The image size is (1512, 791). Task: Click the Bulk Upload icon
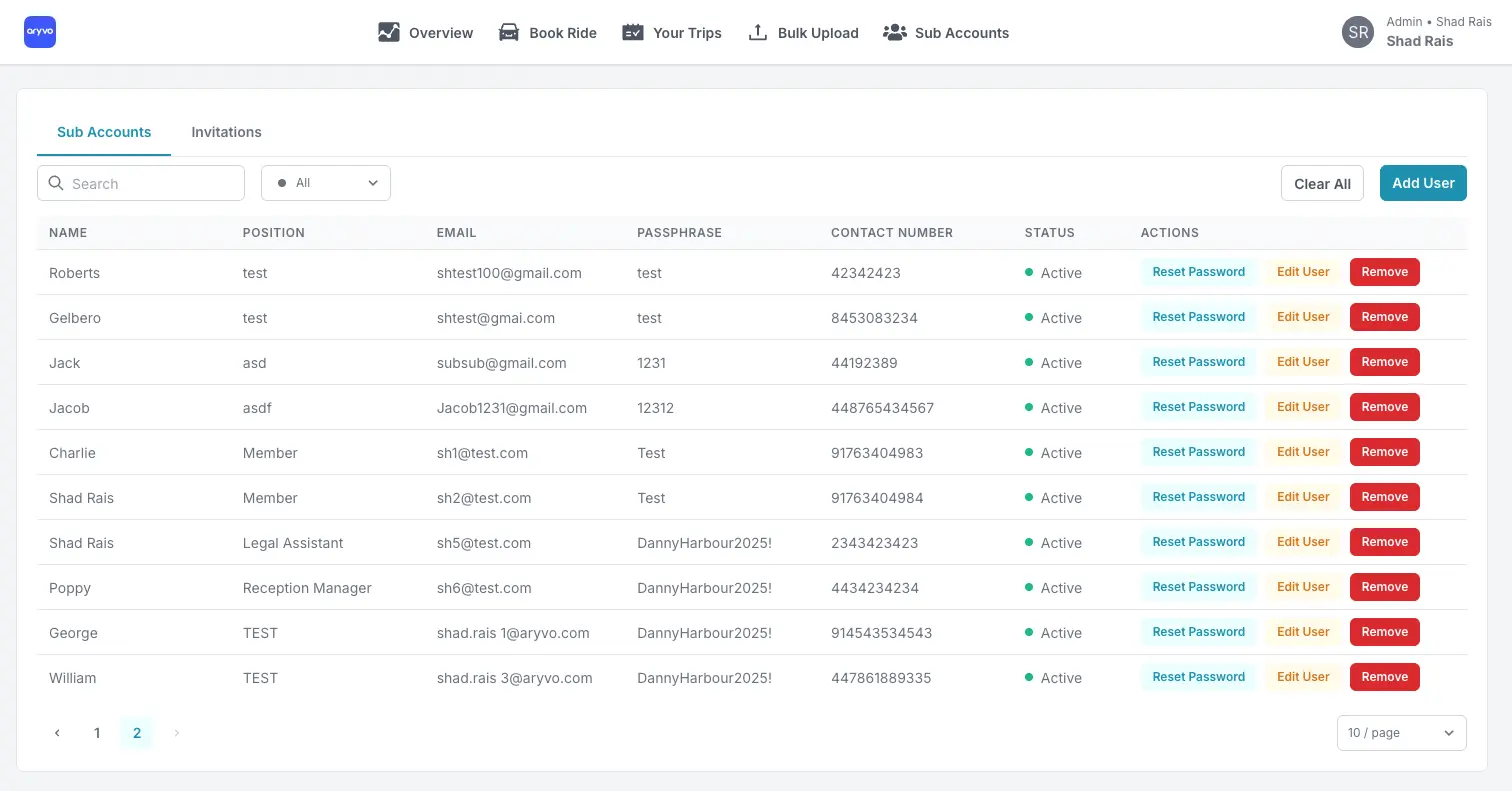tap(756, 32)
